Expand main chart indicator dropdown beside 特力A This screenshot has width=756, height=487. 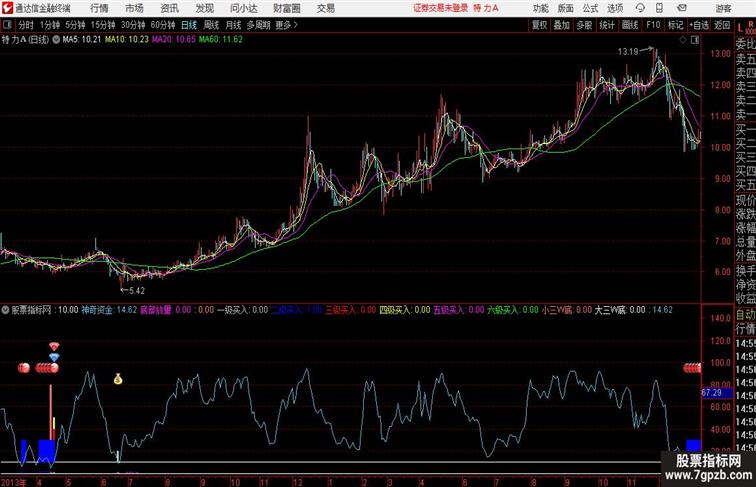pyautogui.click(x=56, y=40)
